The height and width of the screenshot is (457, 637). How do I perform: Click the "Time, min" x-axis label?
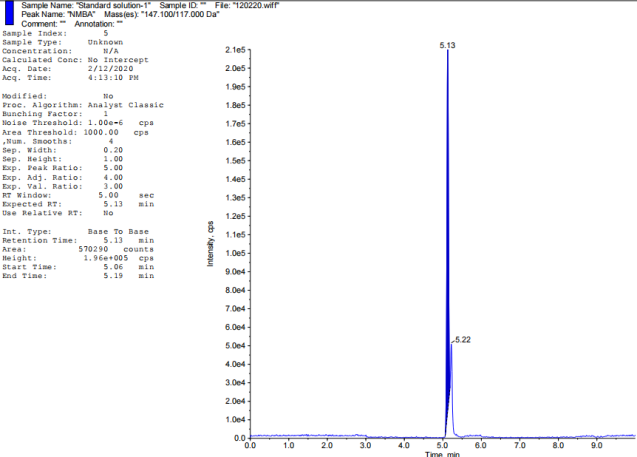(442, 453)
